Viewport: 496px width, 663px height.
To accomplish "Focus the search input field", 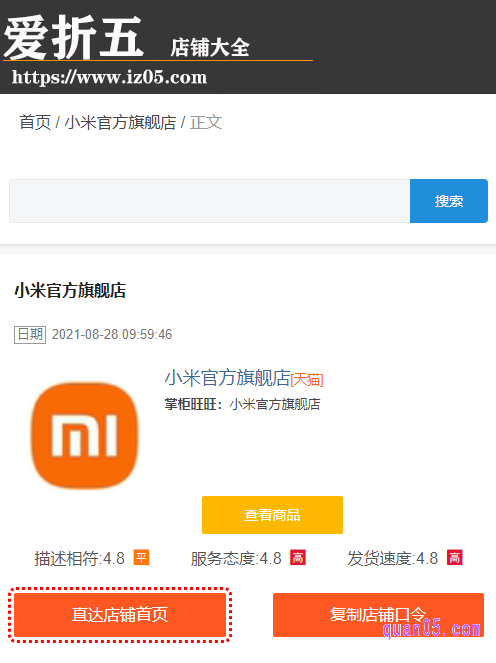I will coord(210,201).
